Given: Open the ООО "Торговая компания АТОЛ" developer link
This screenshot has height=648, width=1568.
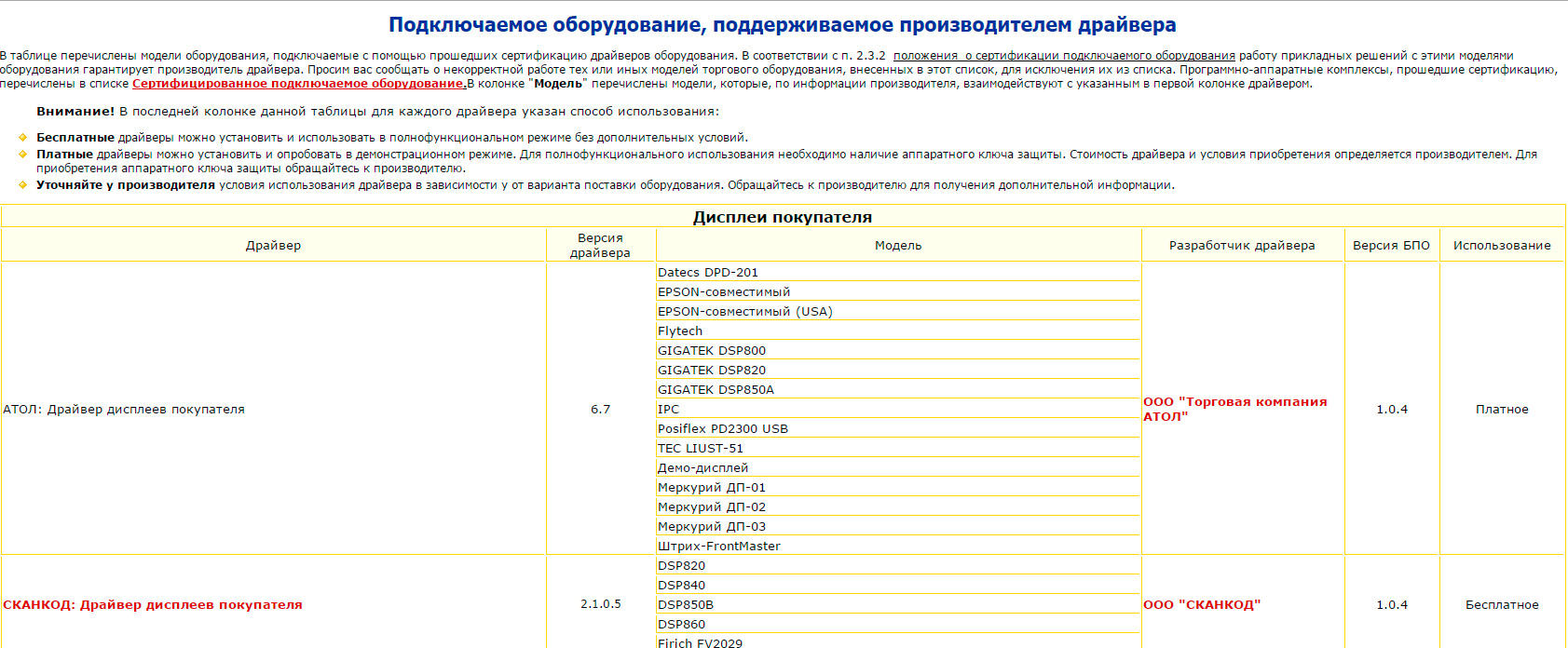Looking at the screenshot, I should 1235,410.
